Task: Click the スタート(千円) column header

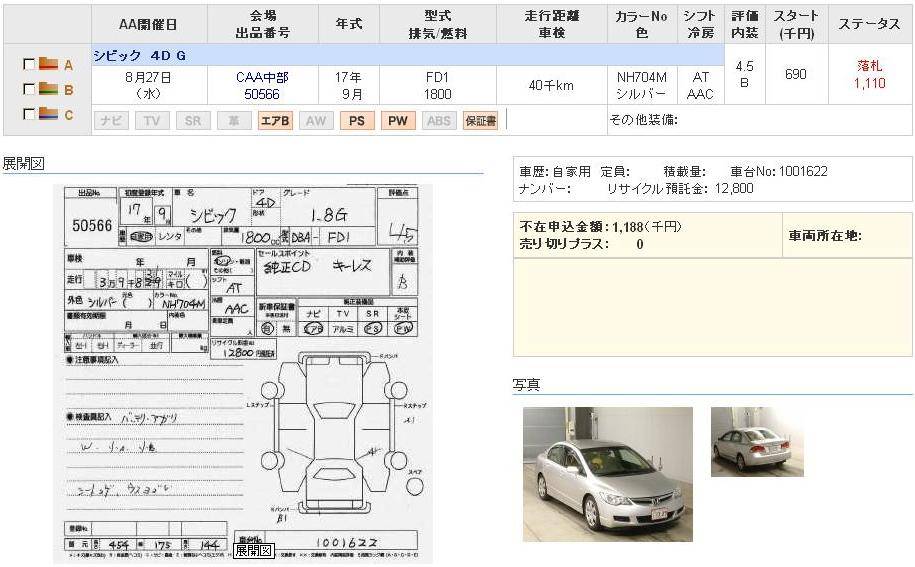Action: point(797,24)
